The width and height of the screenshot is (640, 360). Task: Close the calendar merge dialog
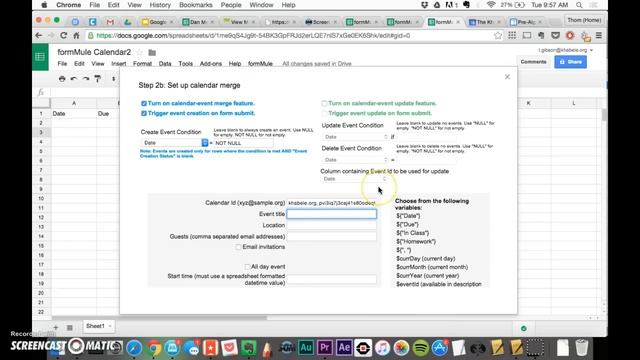click(x=507, y=77)
